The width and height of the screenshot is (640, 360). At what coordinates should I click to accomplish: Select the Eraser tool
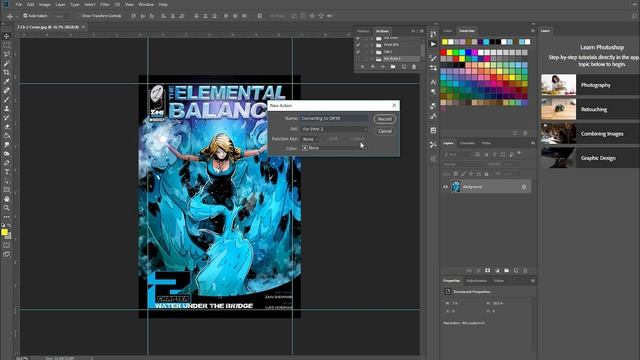click(x=7, y=127)
